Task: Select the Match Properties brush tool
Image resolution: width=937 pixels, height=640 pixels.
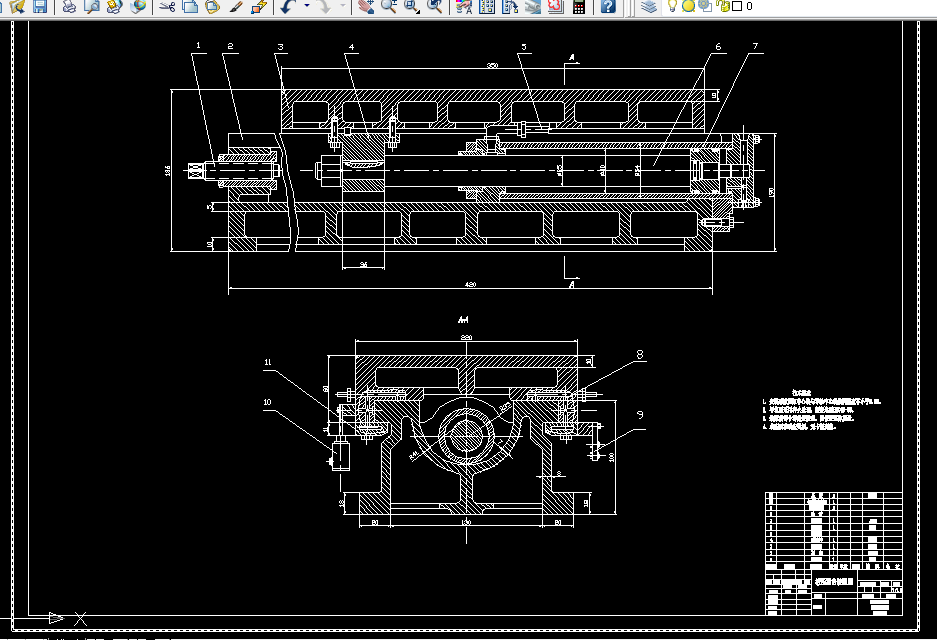Action: (x=236, y=7)
